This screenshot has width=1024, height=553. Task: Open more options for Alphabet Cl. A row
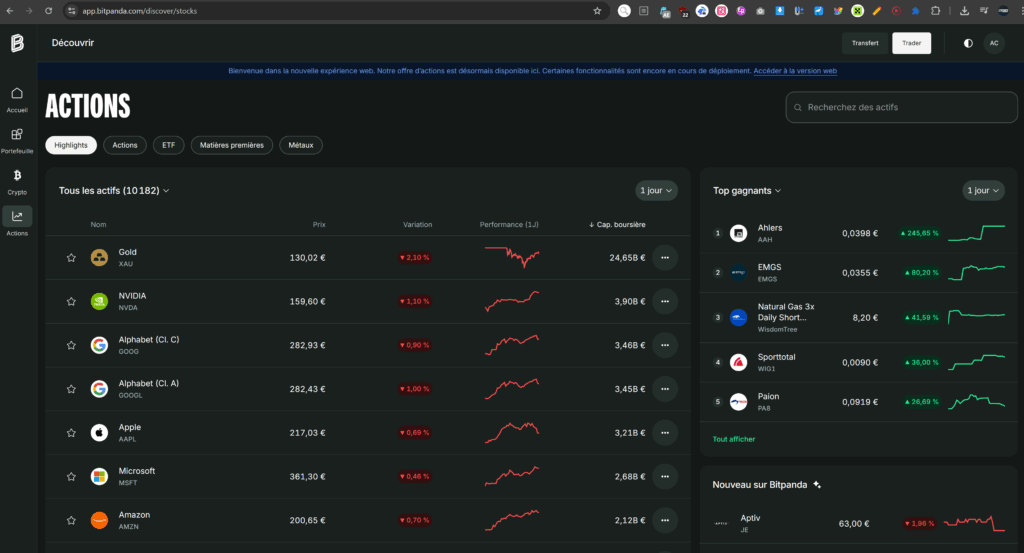[665, 388]
